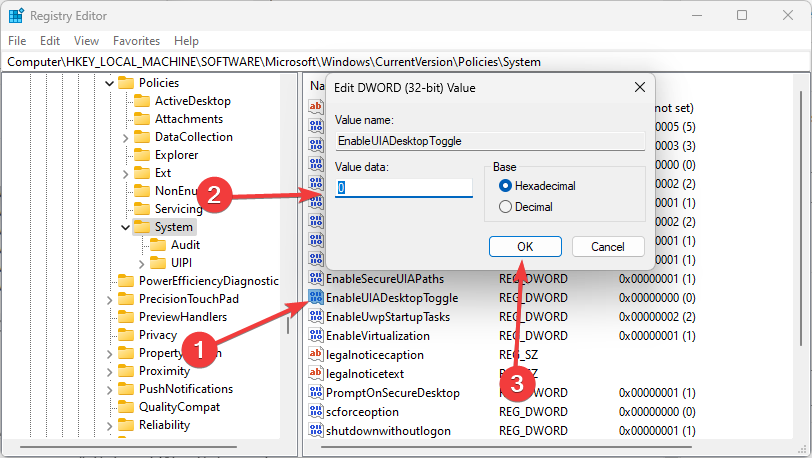Click string icon of legalnoticetext
This screenshot has width=812, height=458.
(316, 374)
